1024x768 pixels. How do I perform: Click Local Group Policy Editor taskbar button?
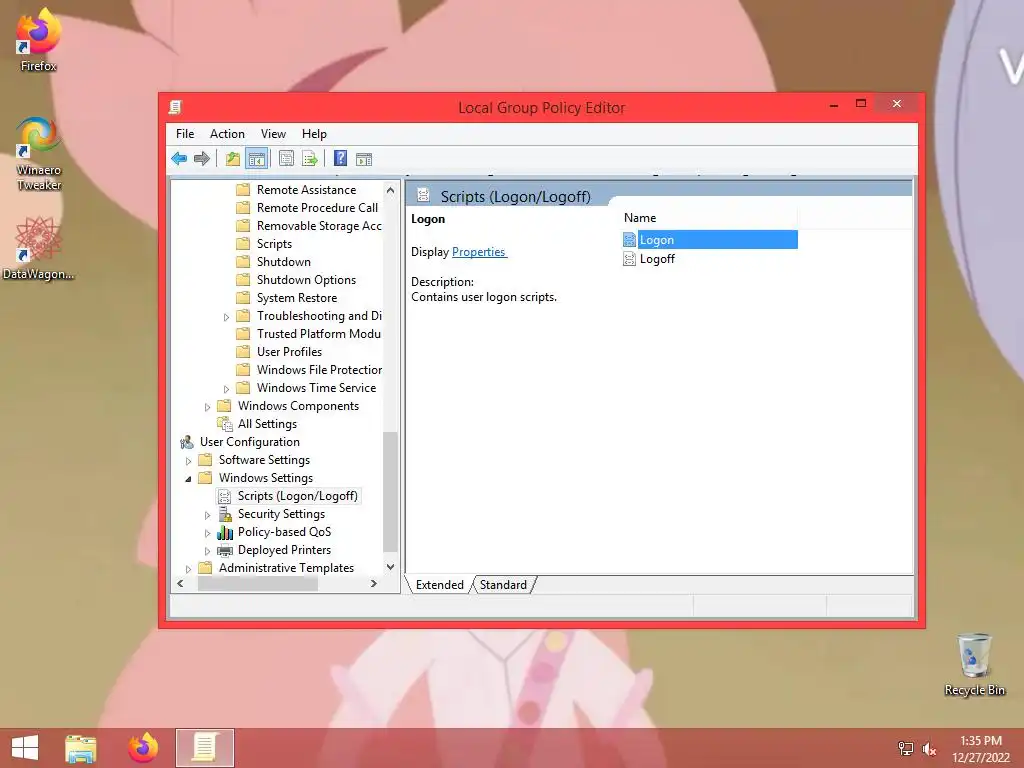(x=204, y=748)
